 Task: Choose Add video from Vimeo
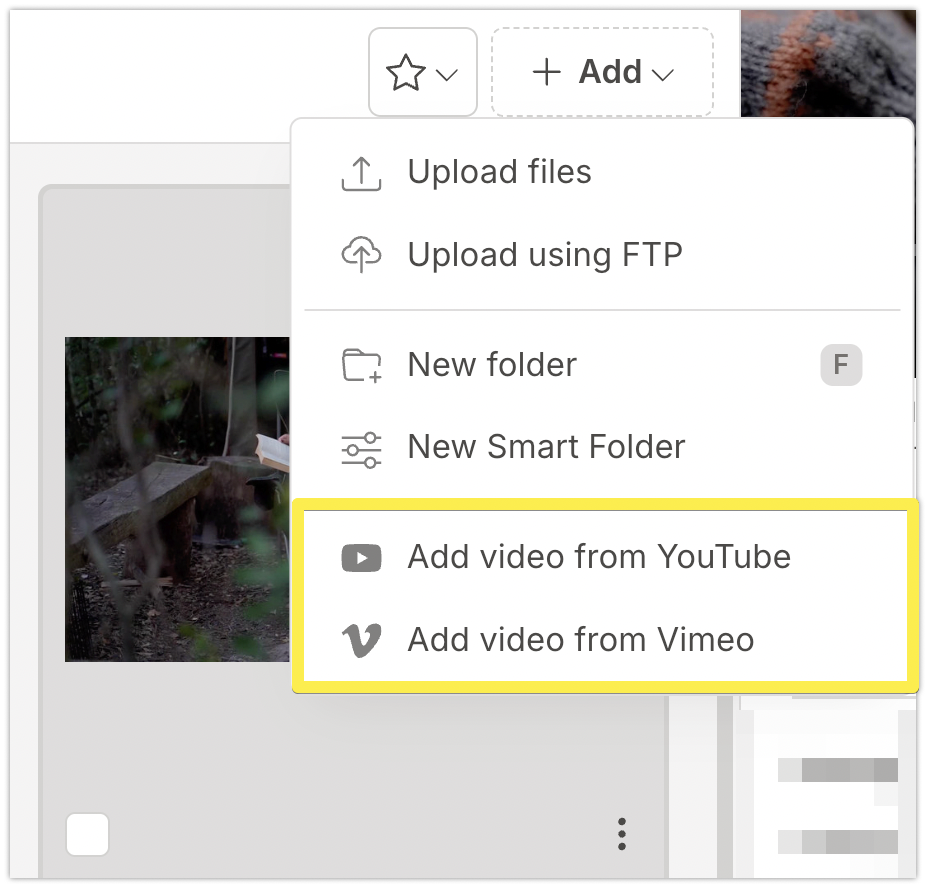(580, 640)
